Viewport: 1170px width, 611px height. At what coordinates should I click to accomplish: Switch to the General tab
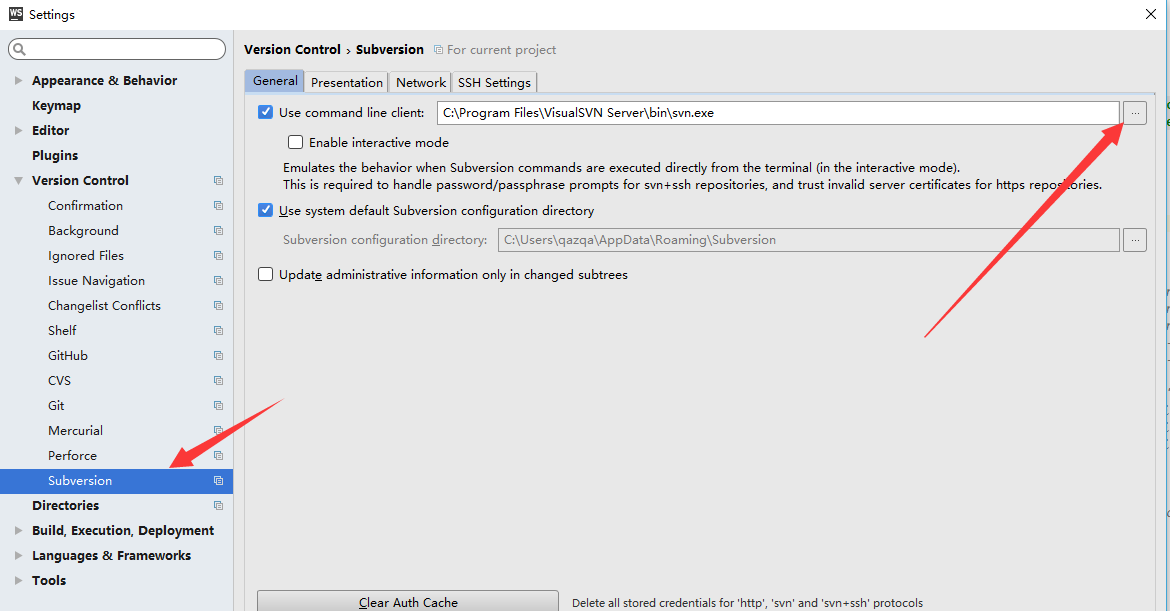[x=275, y=81]
